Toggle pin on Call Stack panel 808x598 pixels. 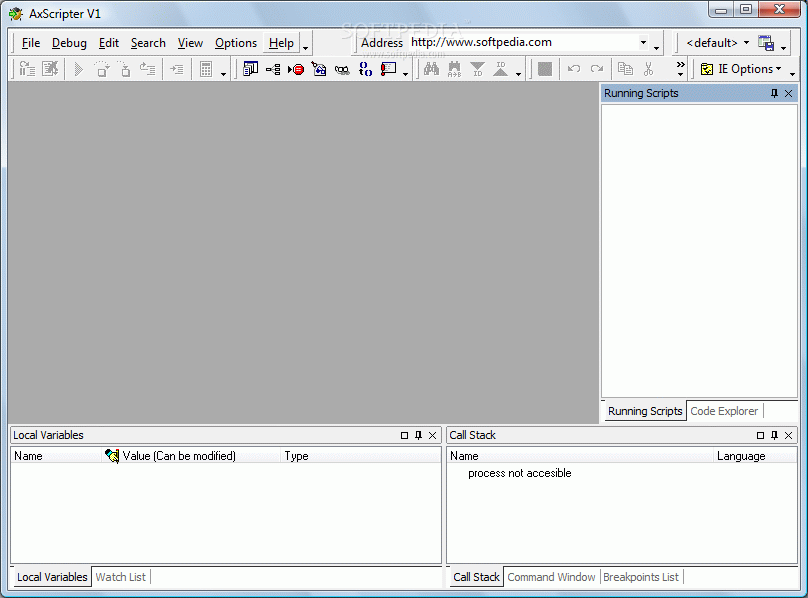pyautogui.click(x=774, y=436)
